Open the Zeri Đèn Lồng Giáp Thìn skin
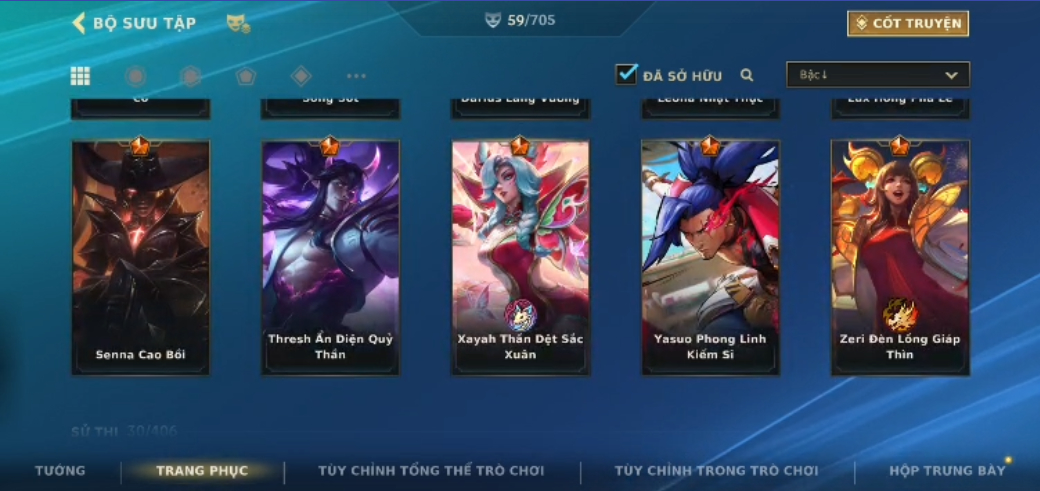This screenshot has width=1040, height=491. coord(900,257)
